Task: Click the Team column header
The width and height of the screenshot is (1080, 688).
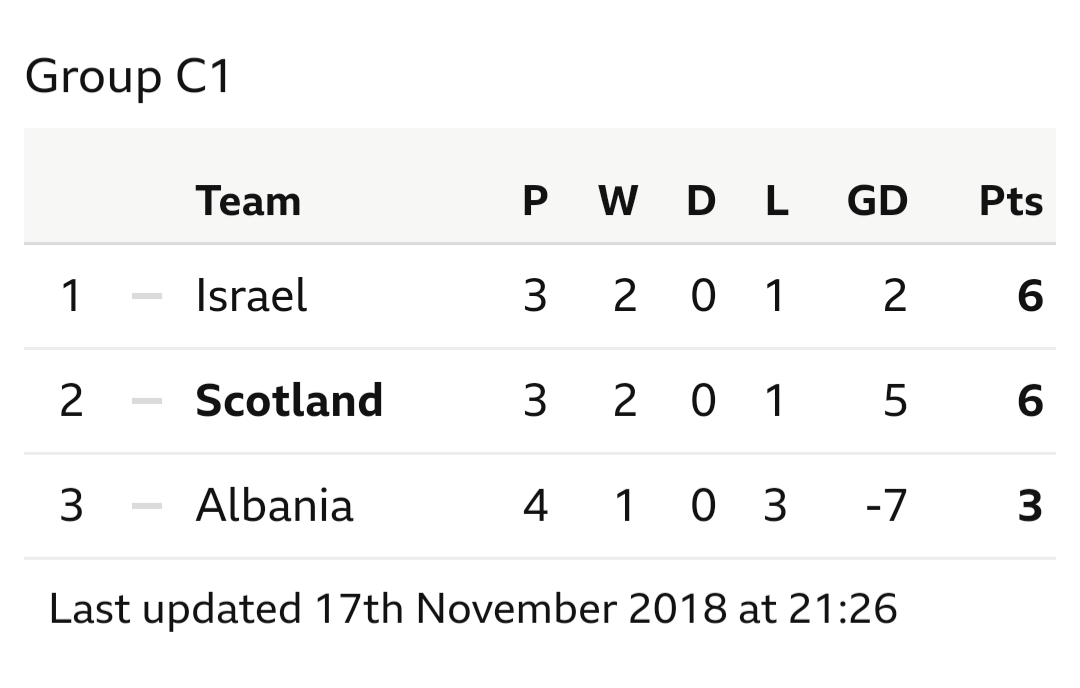Action: point(248,201)
